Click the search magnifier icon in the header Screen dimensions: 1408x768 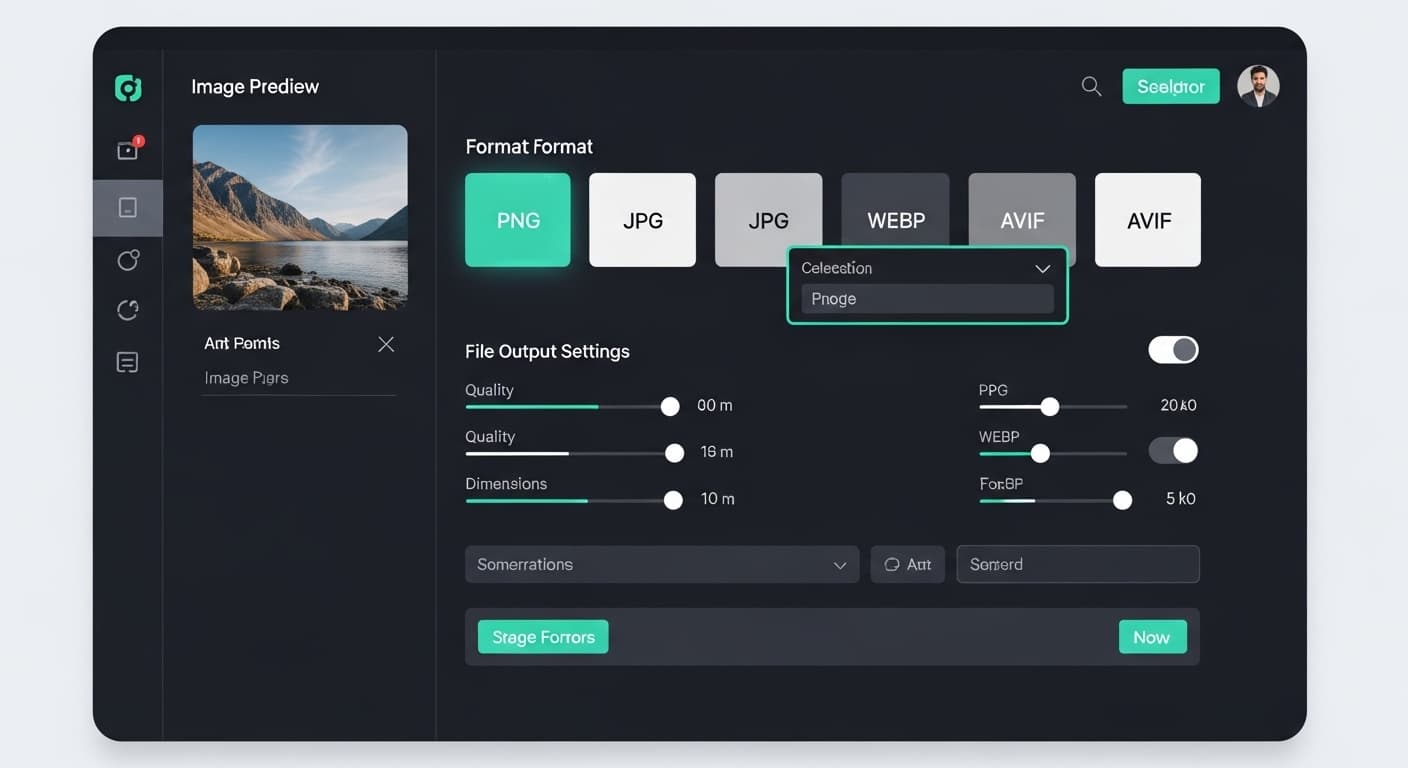coord(1091,86)
